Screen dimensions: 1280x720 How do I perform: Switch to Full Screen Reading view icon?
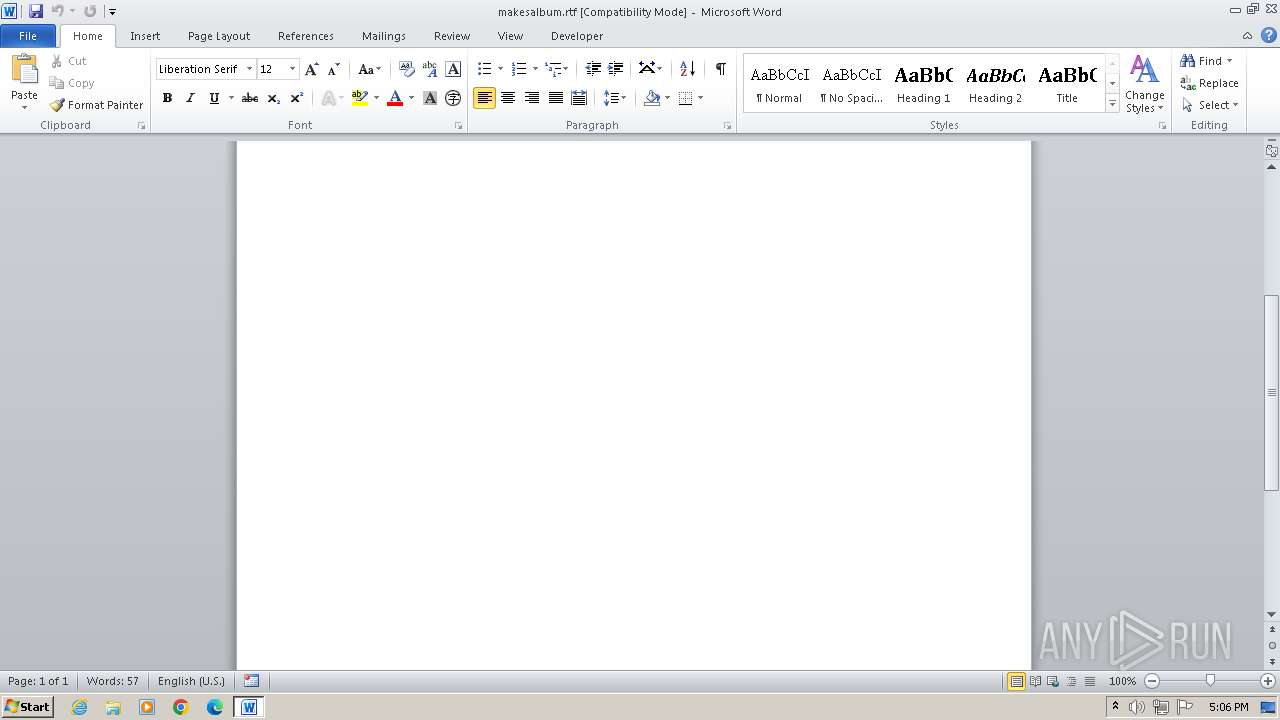pyautogui.click(x=1035, y=681)
